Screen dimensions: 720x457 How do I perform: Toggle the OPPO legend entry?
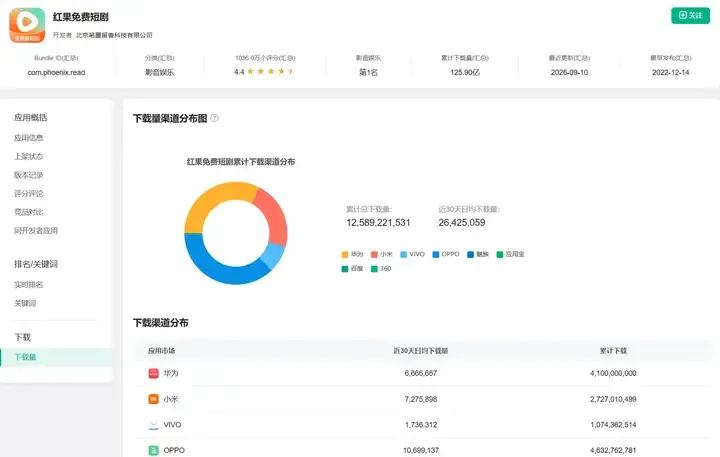click(446, 254)
